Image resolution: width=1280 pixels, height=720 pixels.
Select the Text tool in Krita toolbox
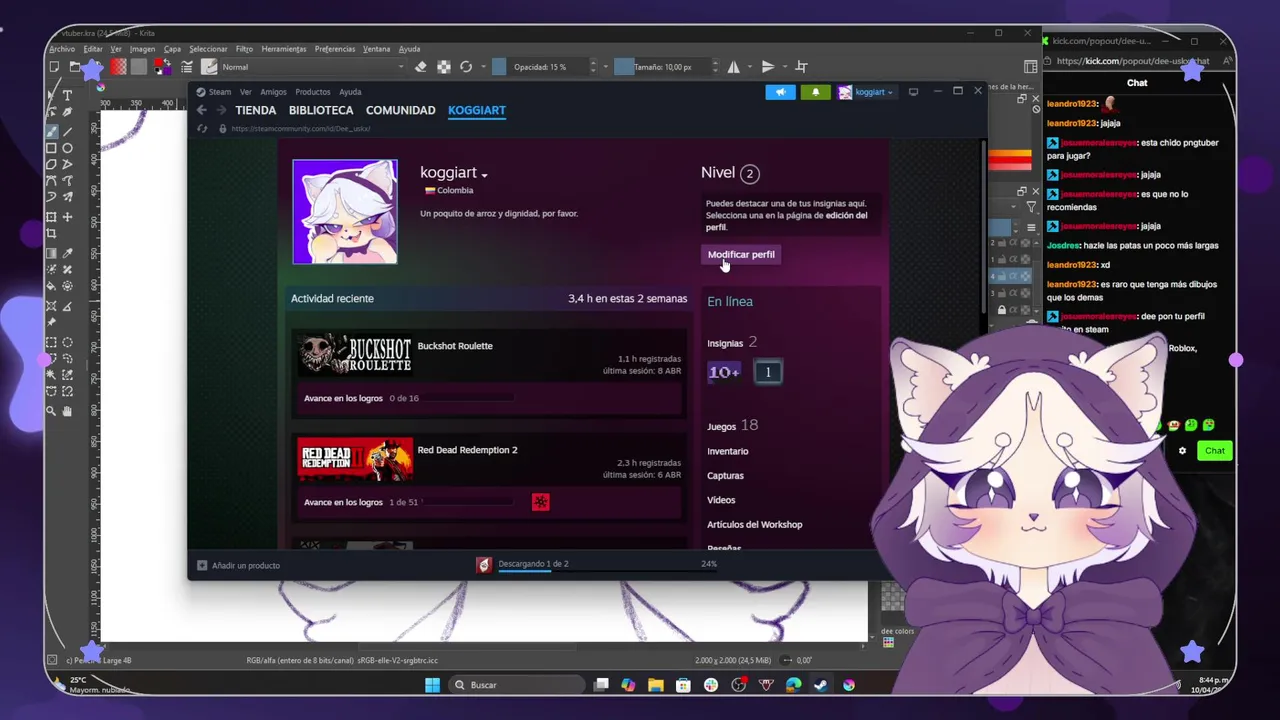click(68, 95)
